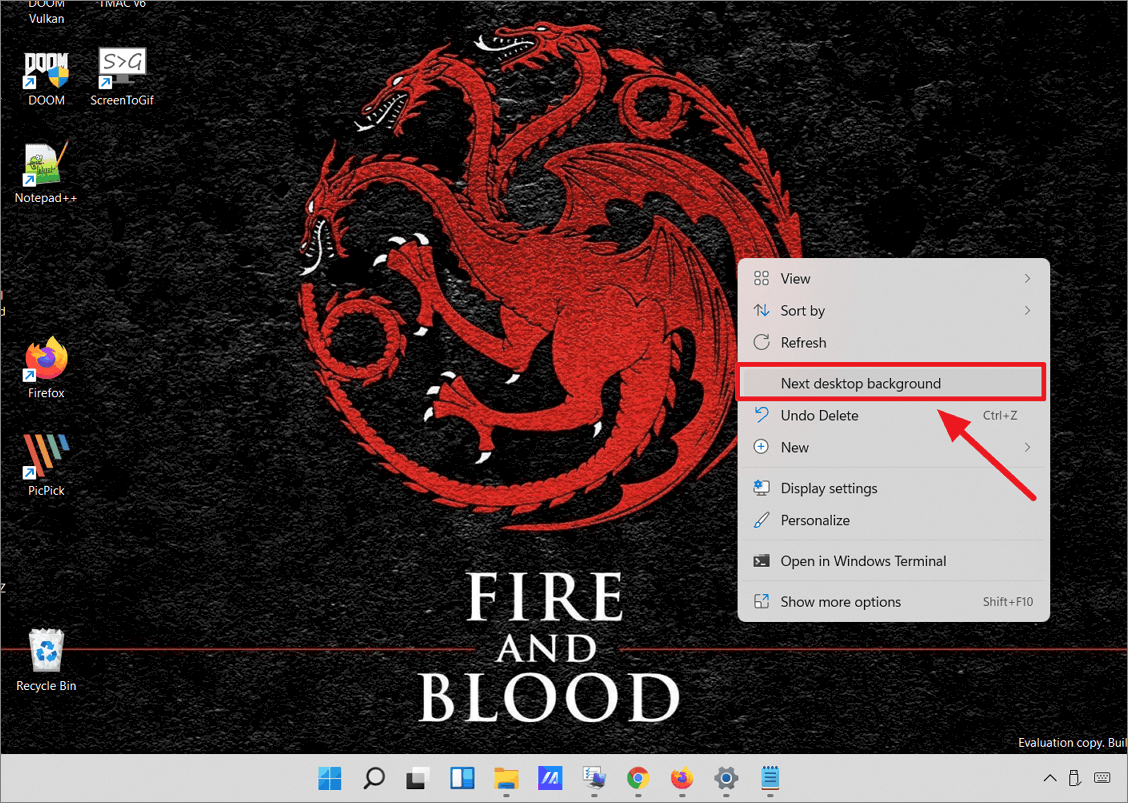
Task: Open Settings gear on the taskbar
Action: (x=726, y=778)
